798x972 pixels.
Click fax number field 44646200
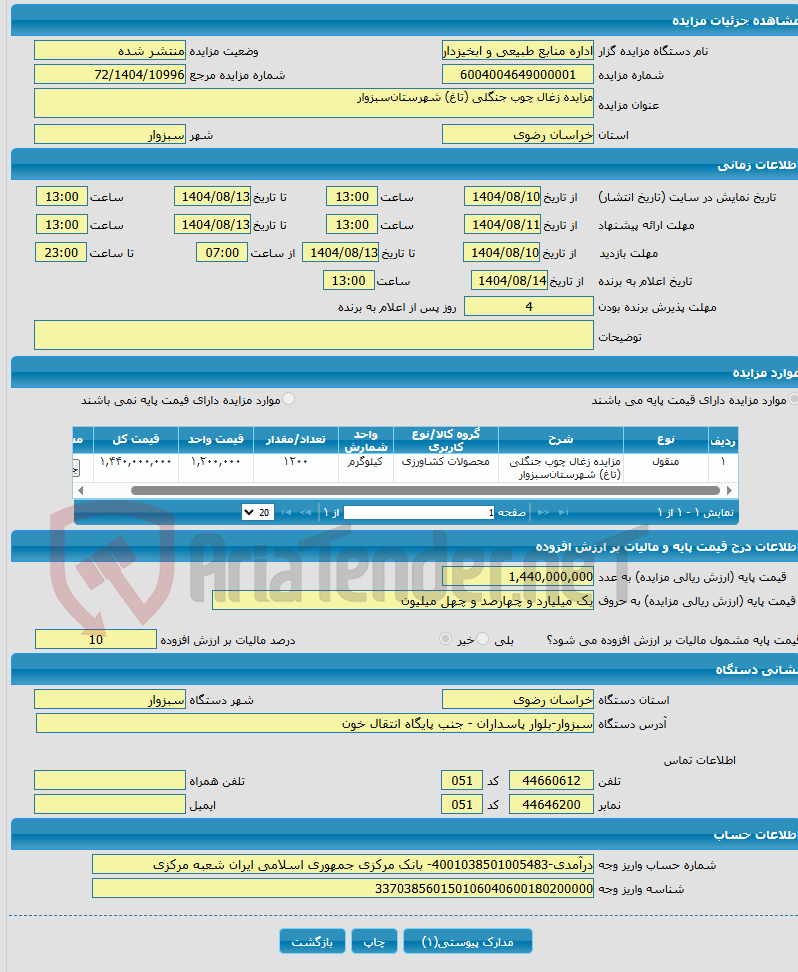(x=551, y=804)
